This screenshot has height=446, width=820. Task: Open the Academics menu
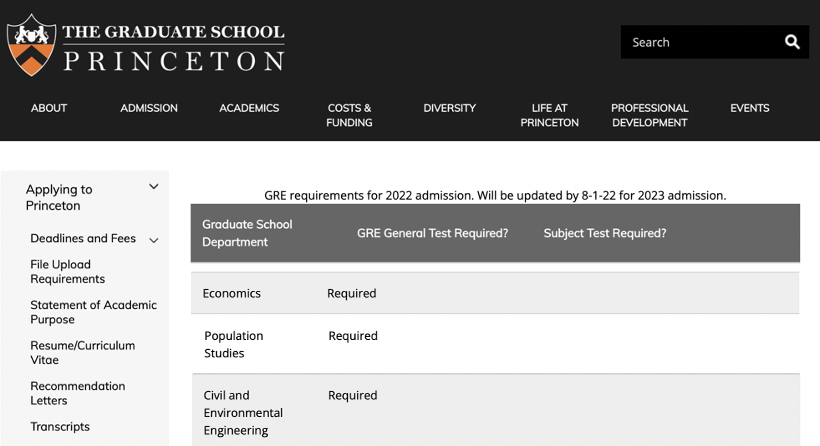click(x=249, y=108)
